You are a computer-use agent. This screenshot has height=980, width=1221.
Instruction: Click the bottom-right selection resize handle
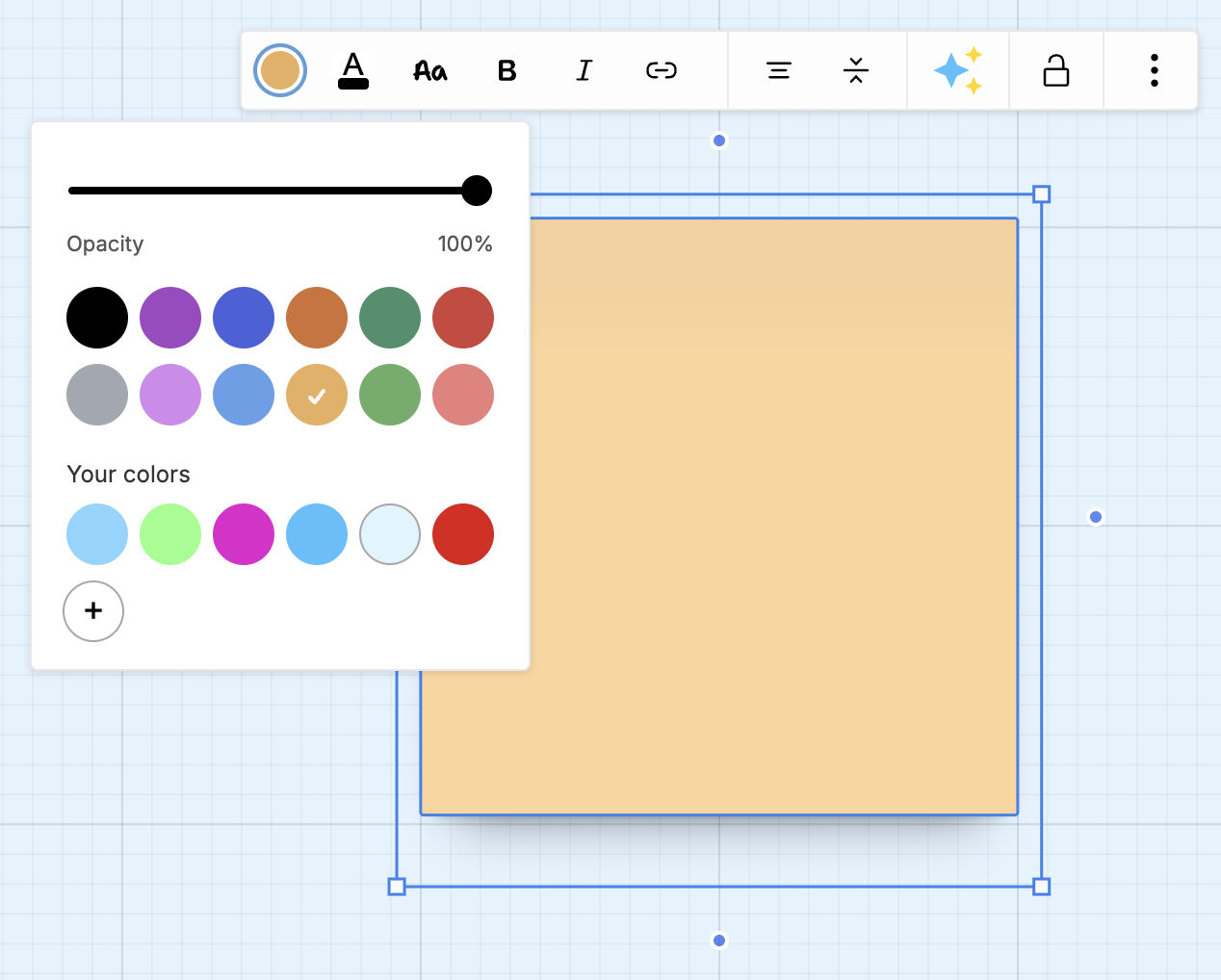click(x=1041, y=887)
